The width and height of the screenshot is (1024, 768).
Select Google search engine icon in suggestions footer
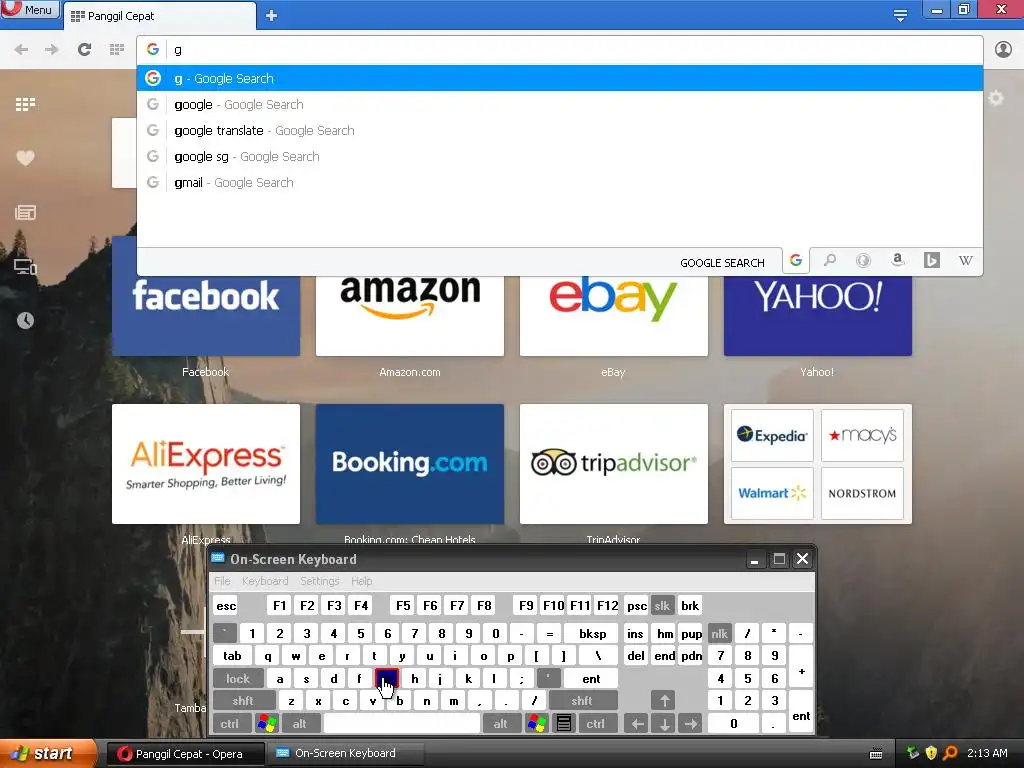coord(795,261)
